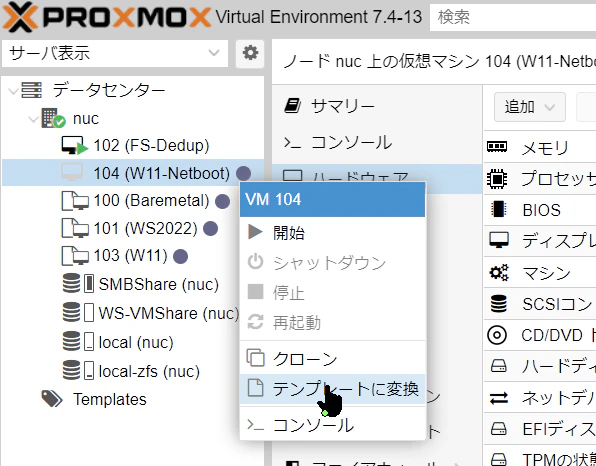The image size is (596, 466).
Task: Click the running VM icon for 102
Action: coord(74,146)
